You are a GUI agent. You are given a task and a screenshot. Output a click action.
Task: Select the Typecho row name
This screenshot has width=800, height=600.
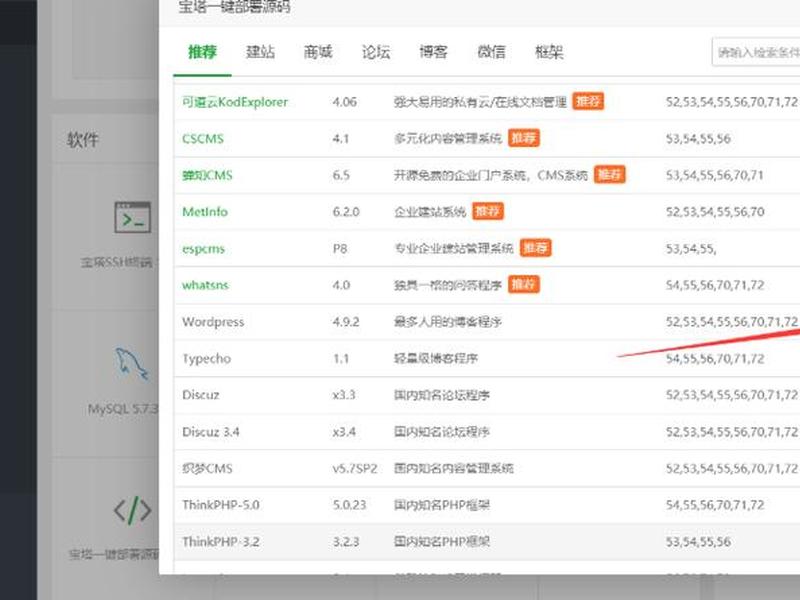[x=206, y=359]
